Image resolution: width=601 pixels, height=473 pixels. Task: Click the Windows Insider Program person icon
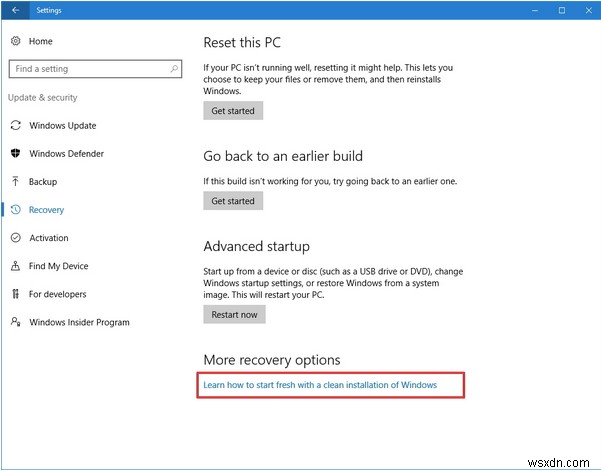[x=15, y=322]
